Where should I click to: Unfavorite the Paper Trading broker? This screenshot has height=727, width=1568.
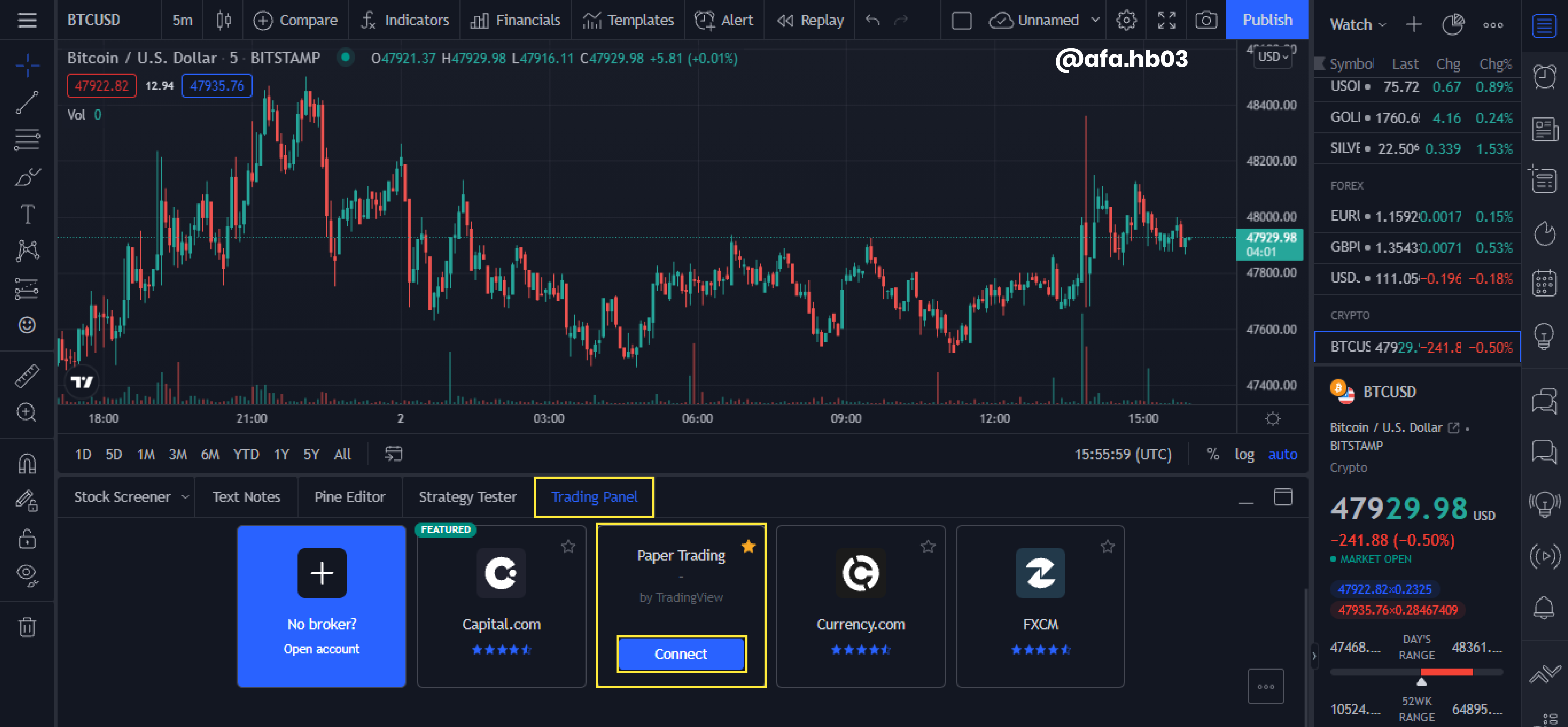pyautogui.click(x=748, y=546)
